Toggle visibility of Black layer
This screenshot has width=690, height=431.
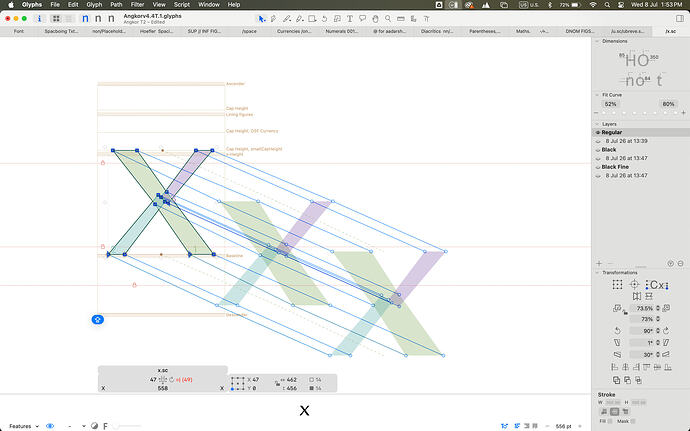click(x=598, y=150)
